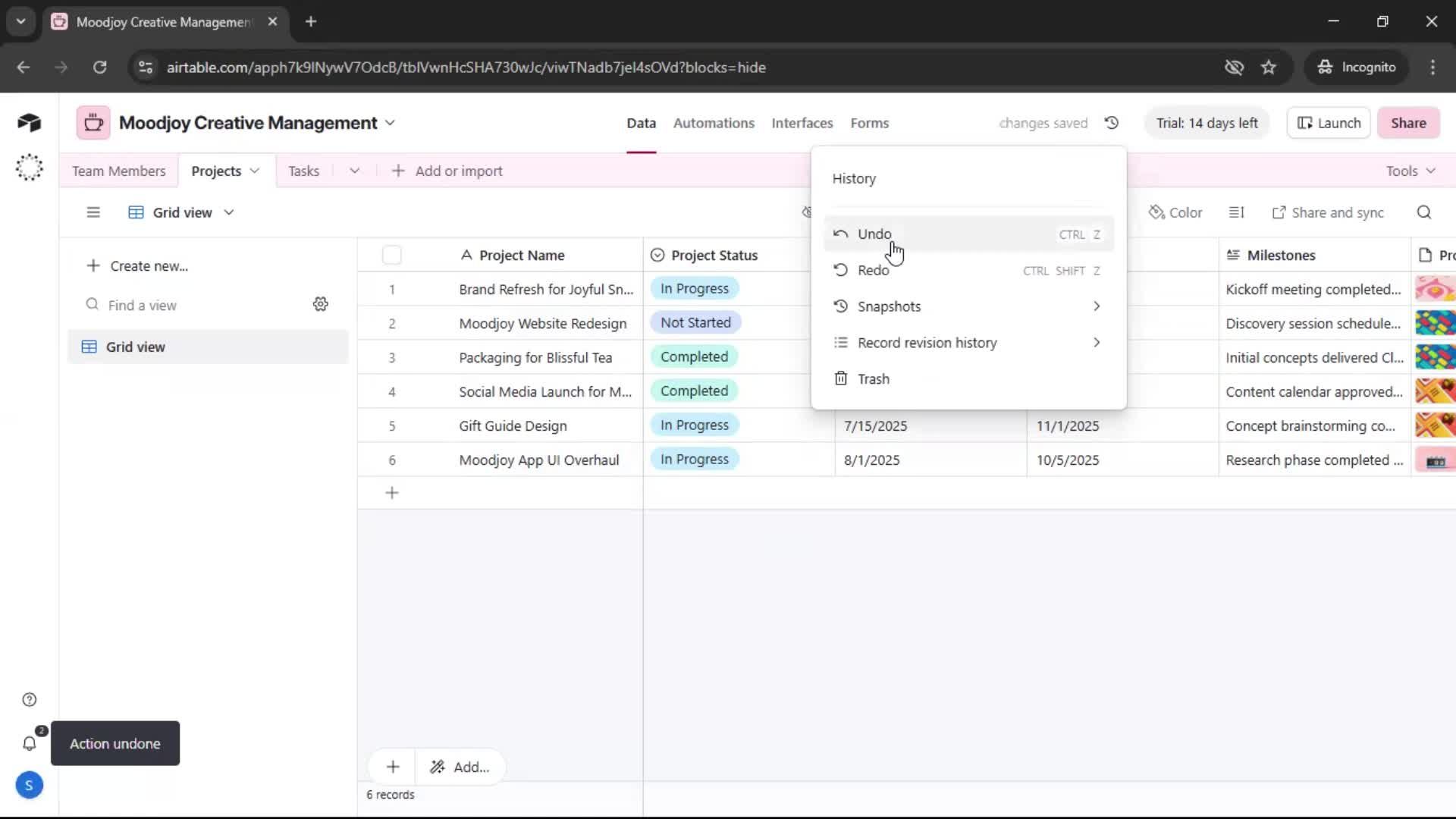The width and height of the screenshot is (1456, 819).
Task: Open the help question mark icon
Action: tap(30, 699)
